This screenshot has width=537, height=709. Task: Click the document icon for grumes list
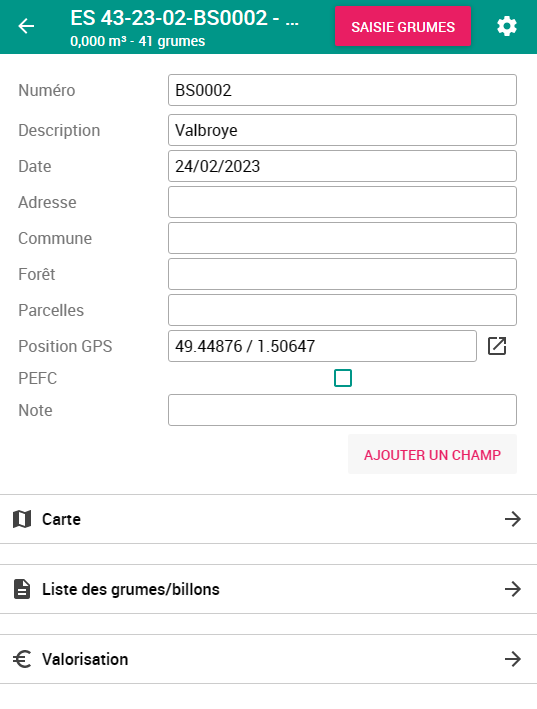(x=22, y=589)
